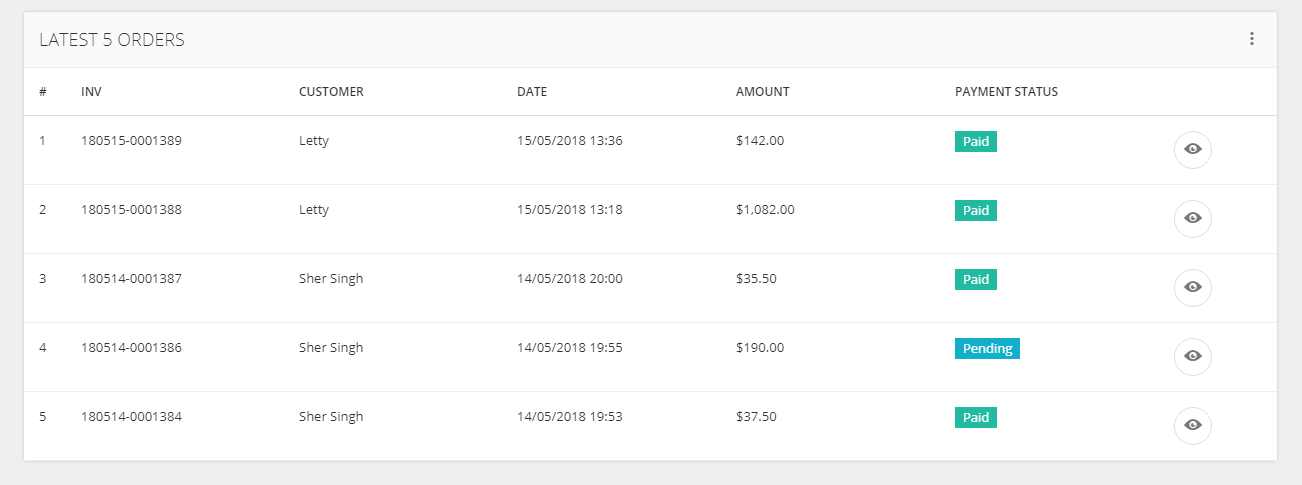
Task: Click the PAYMENT STATUS column header
Action: point(1006,92)
